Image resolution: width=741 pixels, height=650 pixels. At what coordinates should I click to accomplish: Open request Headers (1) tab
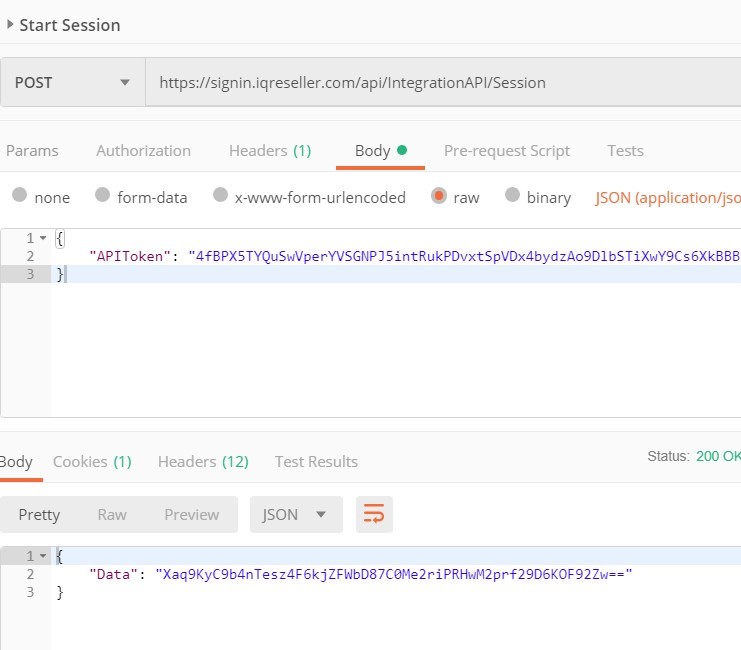(270, 151)
